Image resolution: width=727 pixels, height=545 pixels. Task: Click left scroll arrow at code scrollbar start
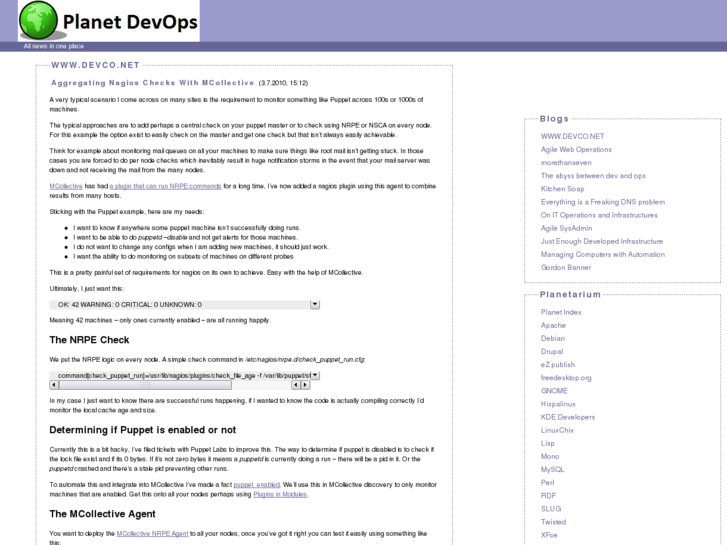[x=54, y=385]
